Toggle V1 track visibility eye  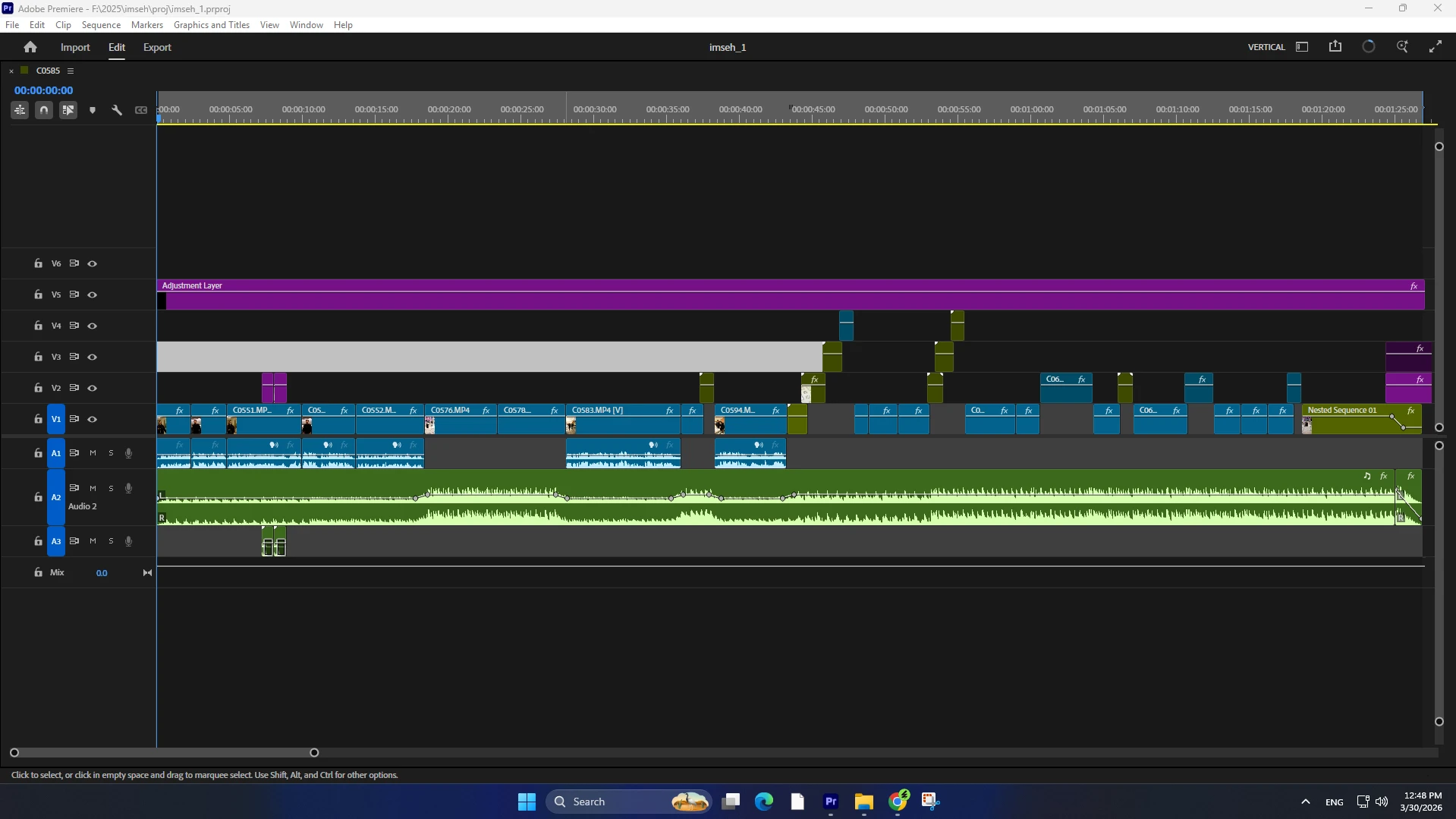tap(93, 419)
